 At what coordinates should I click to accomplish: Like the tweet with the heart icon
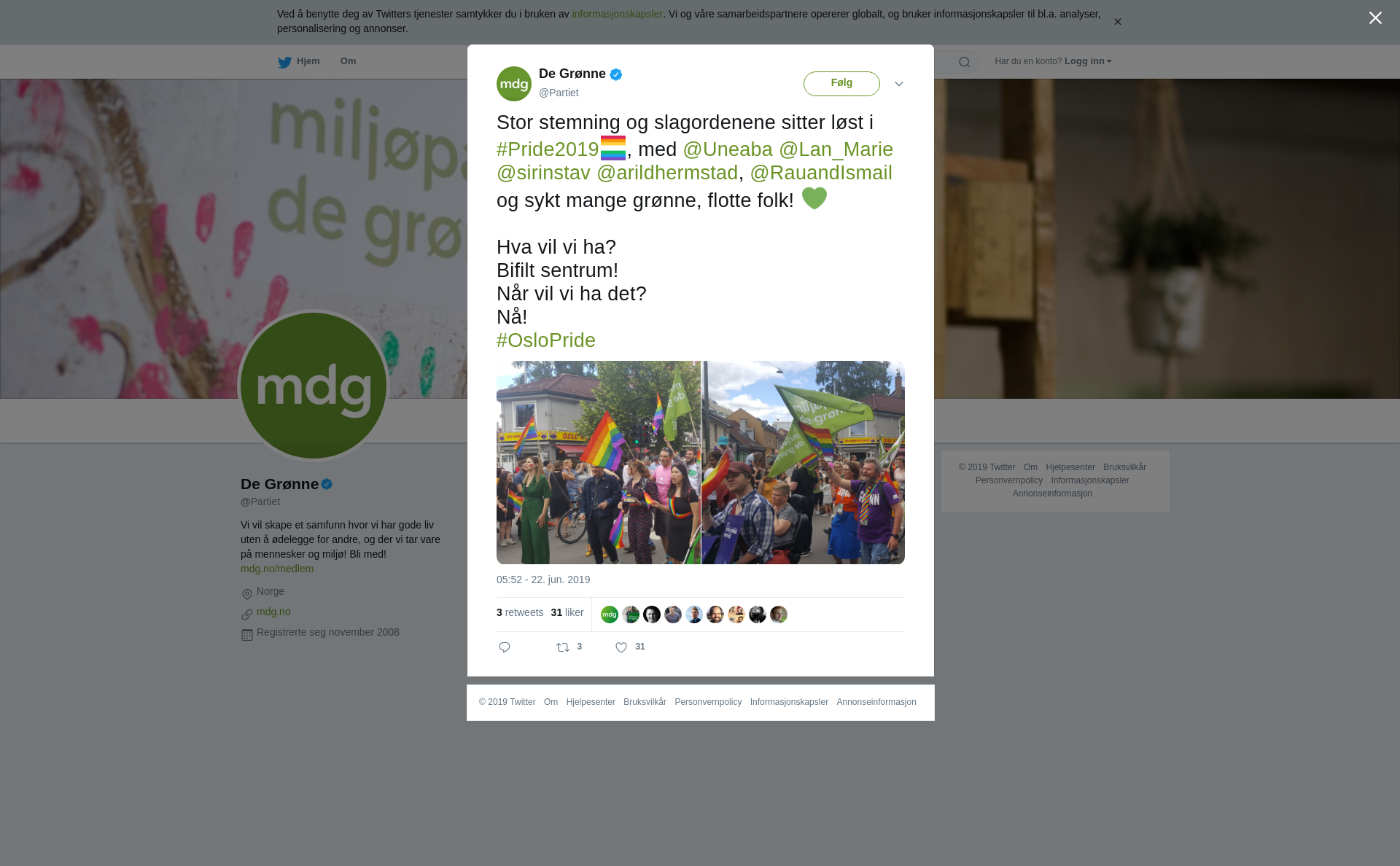[621, 647]
